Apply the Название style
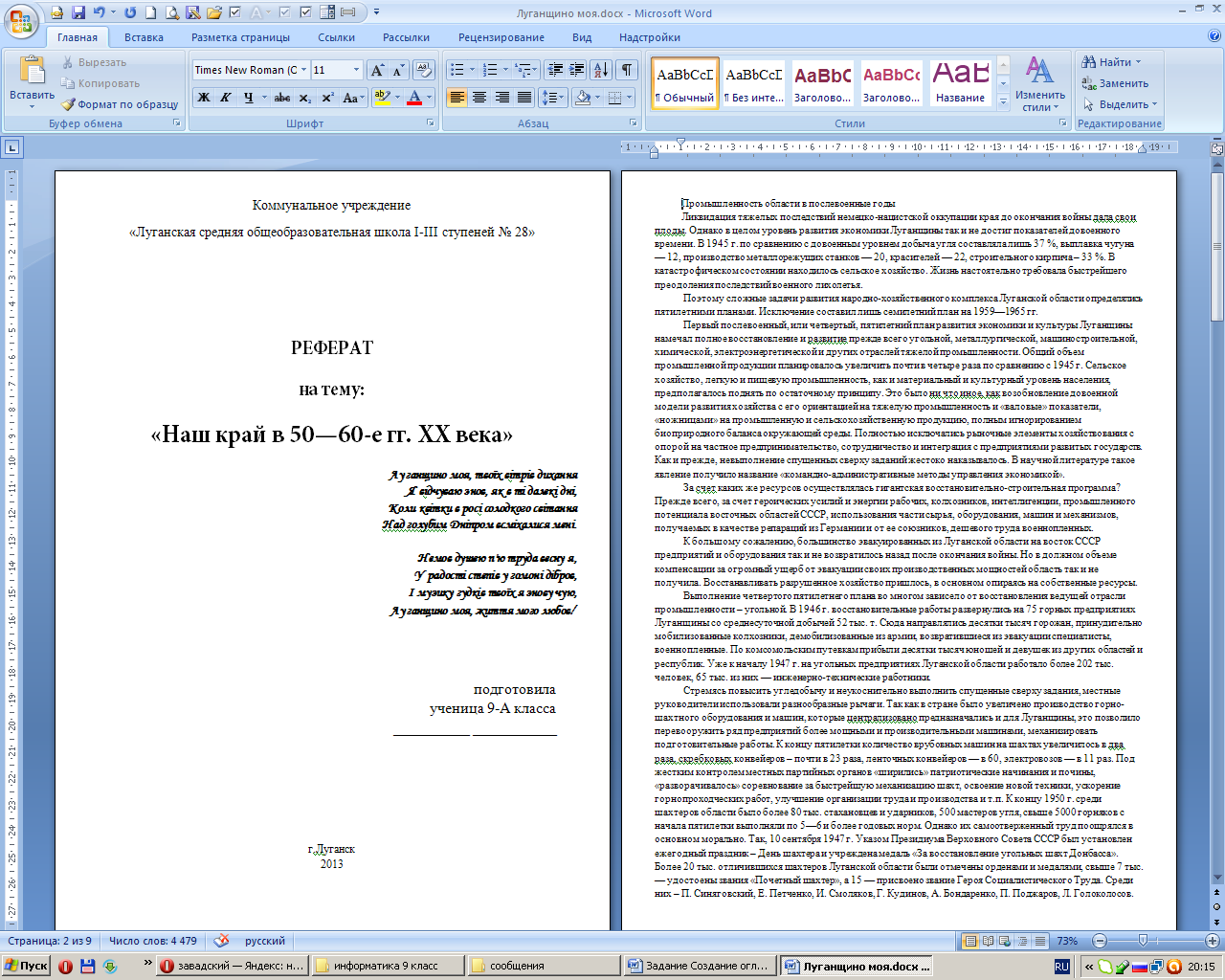The image size is (1225, 980). (x=960, y=83)
